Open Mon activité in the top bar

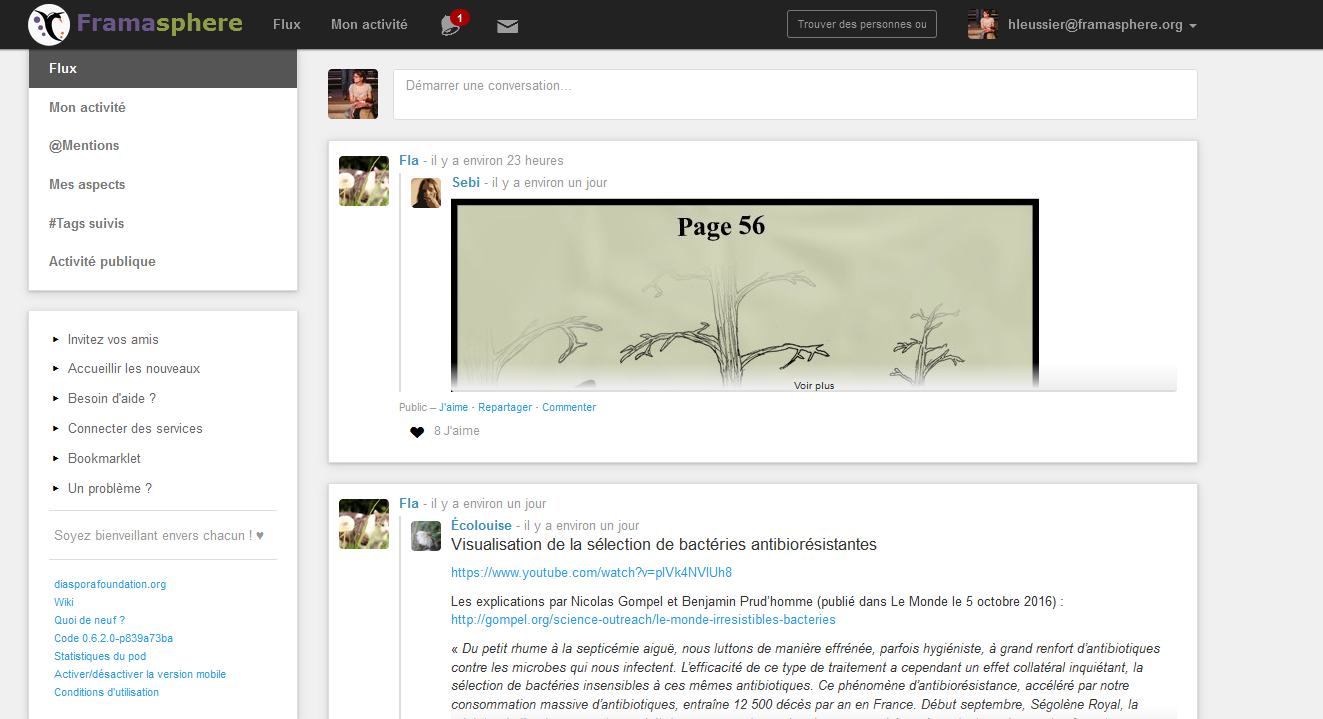(x=369, y=25)
